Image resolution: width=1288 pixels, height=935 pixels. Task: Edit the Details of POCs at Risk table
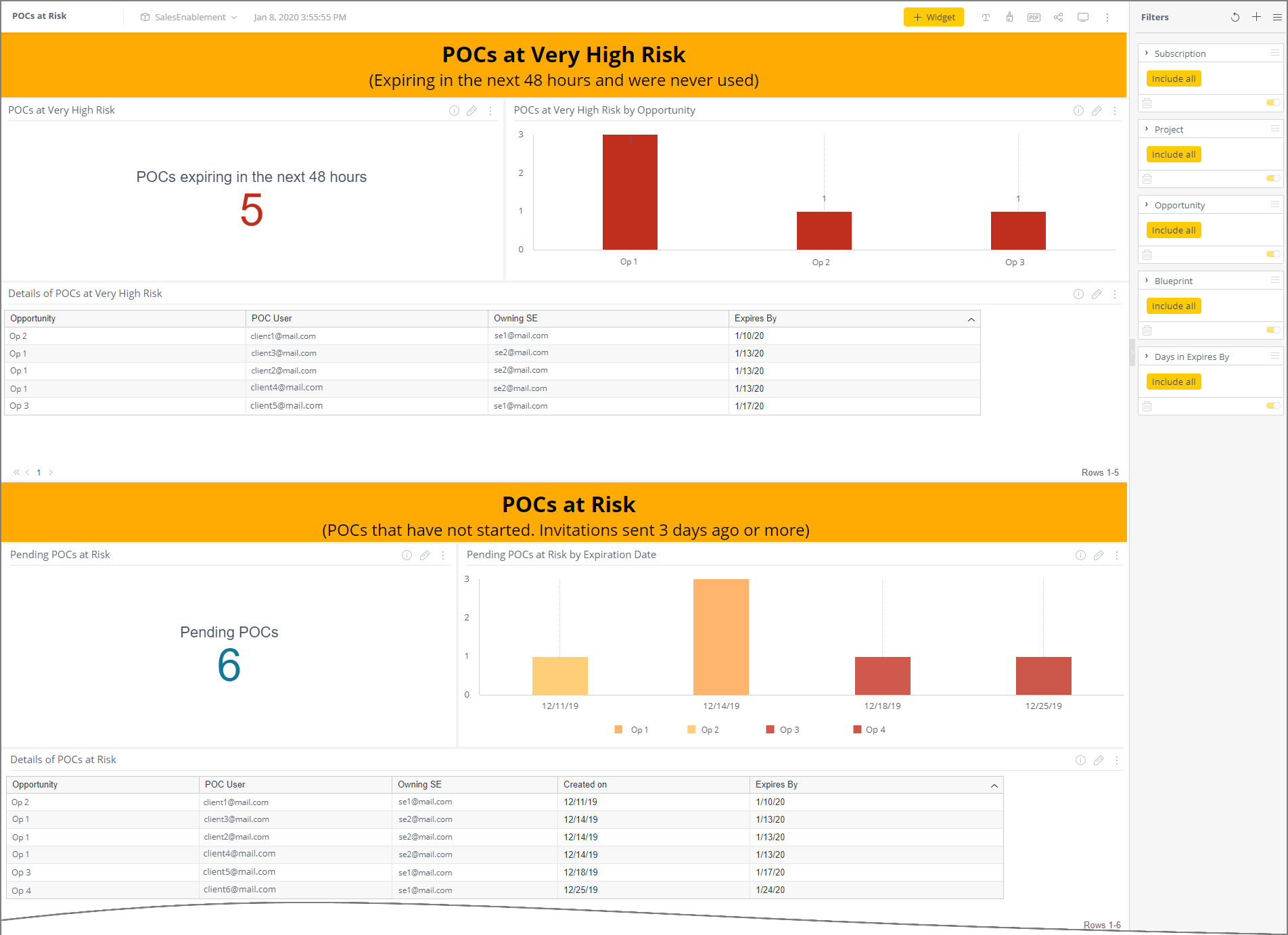pos(1099,760)
